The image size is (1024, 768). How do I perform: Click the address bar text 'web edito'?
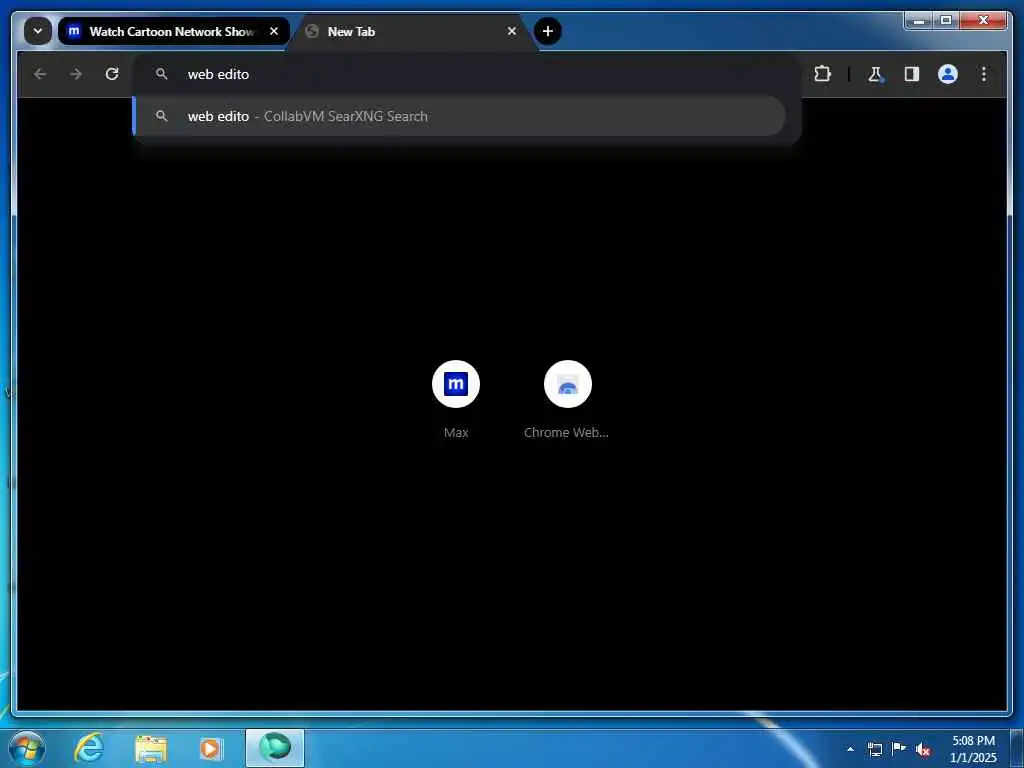click(x=218, y=74)
